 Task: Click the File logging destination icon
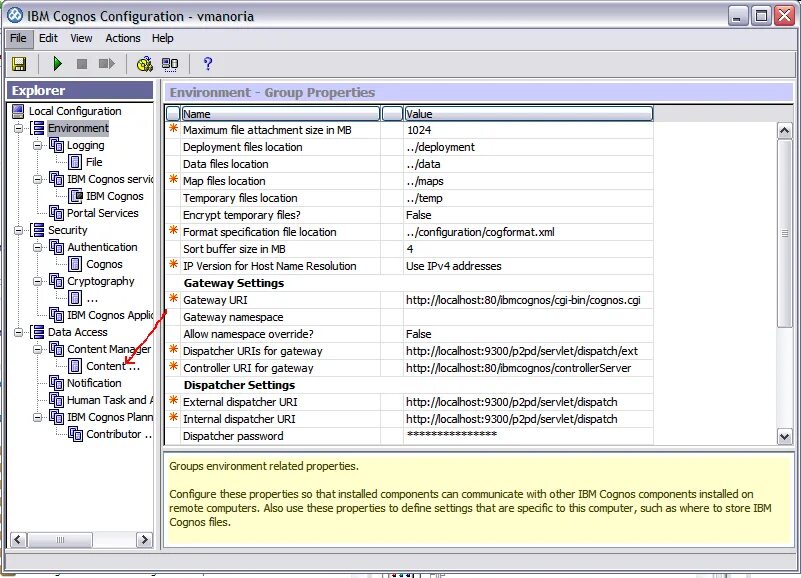tap(75, 162)
